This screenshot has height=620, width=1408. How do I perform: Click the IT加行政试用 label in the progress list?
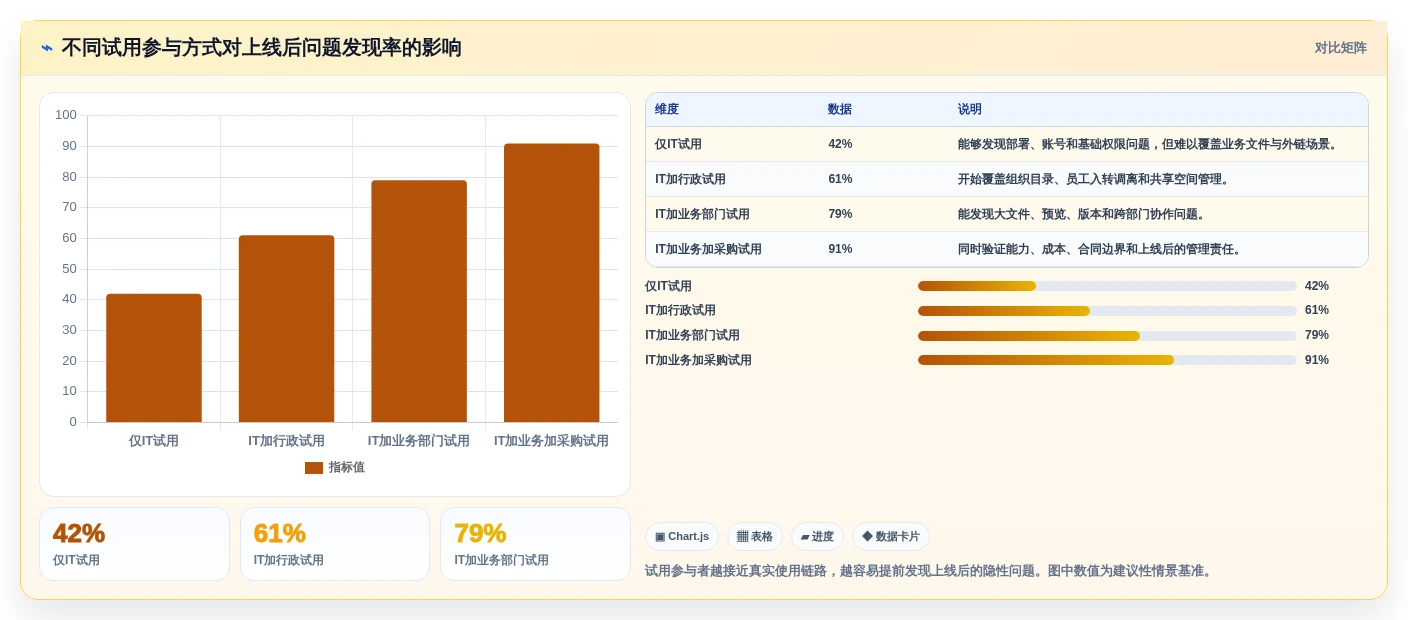click(x=681, y=311)
